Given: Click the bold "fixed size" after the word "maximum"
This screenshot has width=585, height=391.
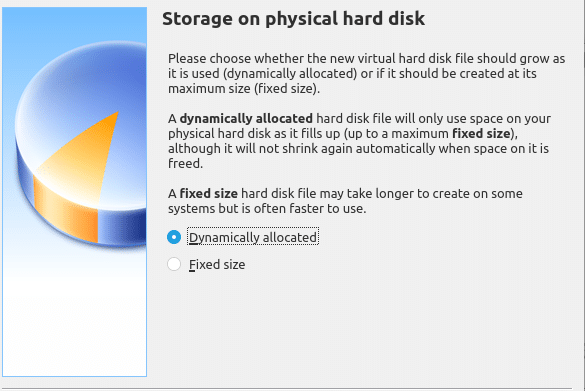Looking at the screenshot, I should (x=481, y=134).
